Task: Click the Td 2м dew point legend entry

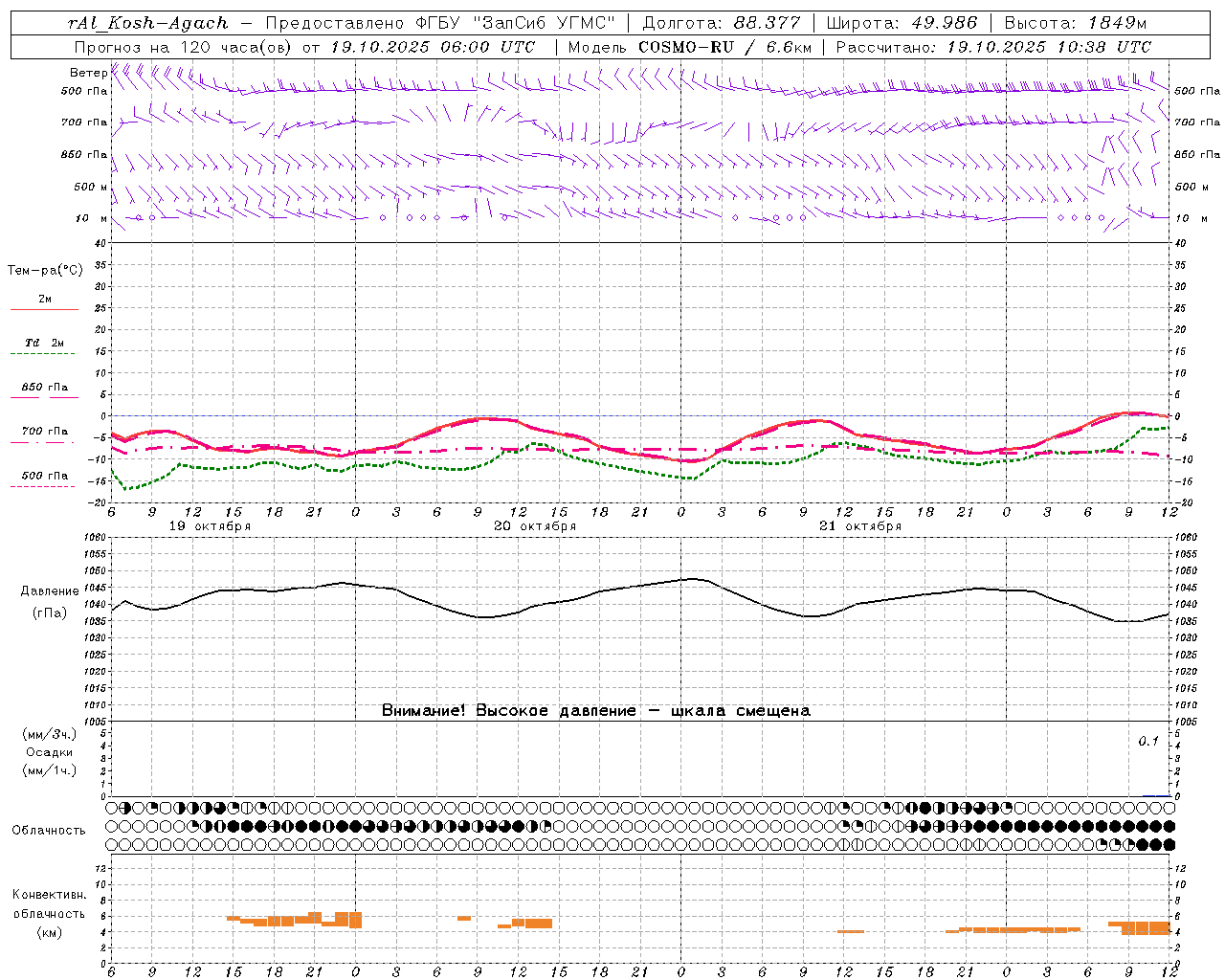Action: coord(44,344)
